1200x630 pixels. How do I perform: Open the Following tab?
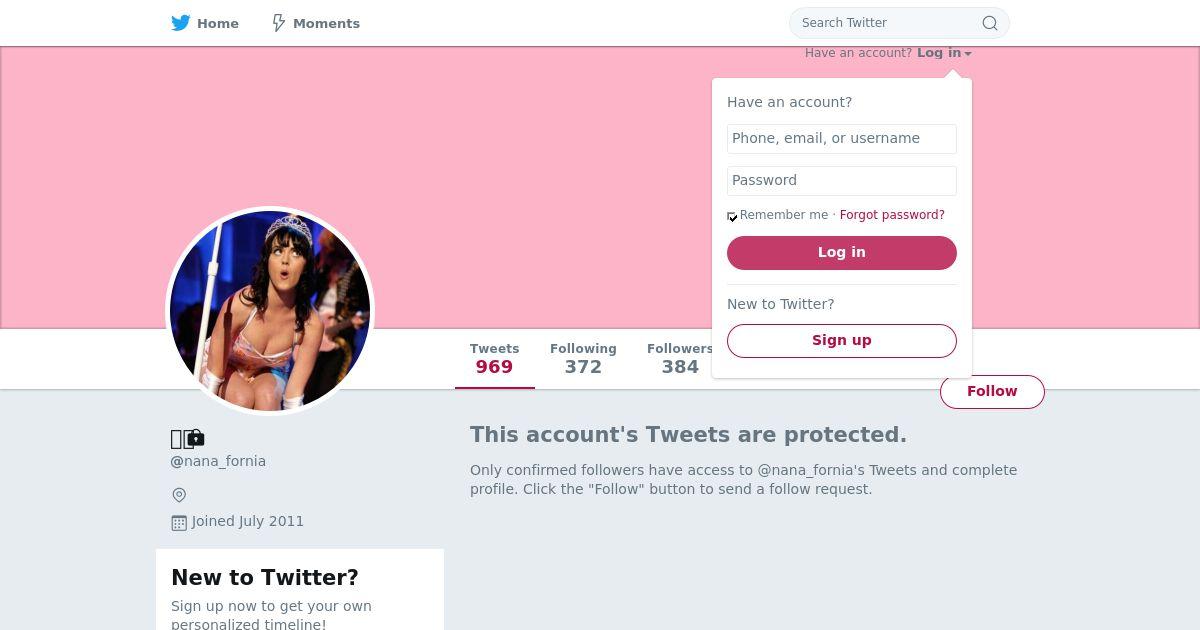583,358
